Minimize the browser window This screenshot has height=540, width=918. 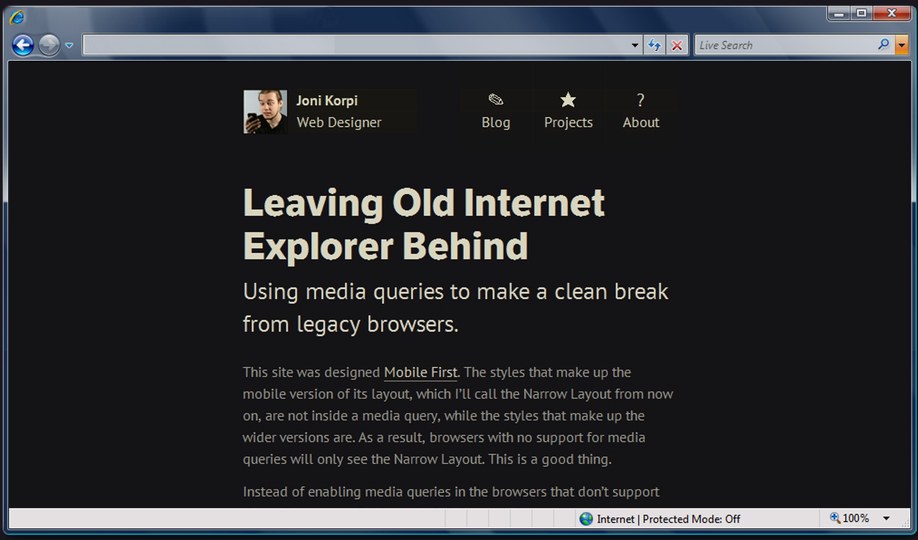(839, 13)
